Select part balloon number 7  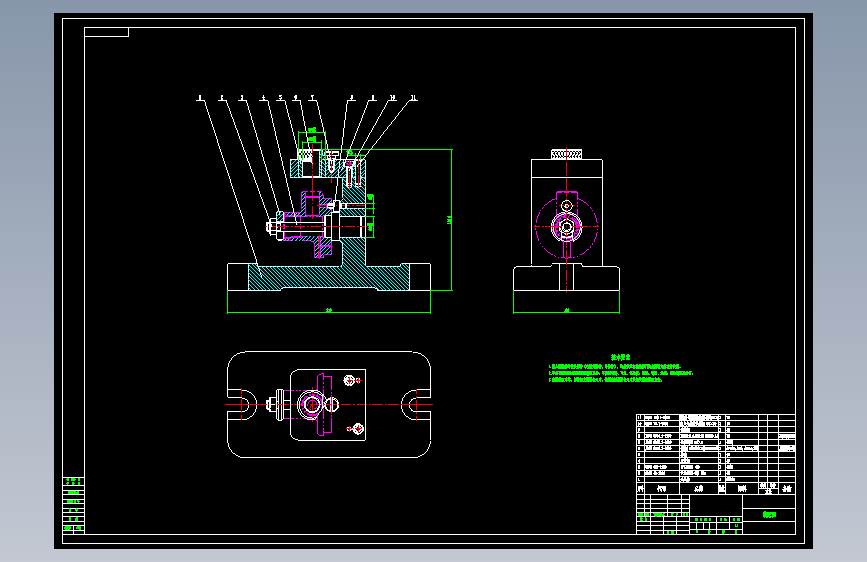coord(312,98)
